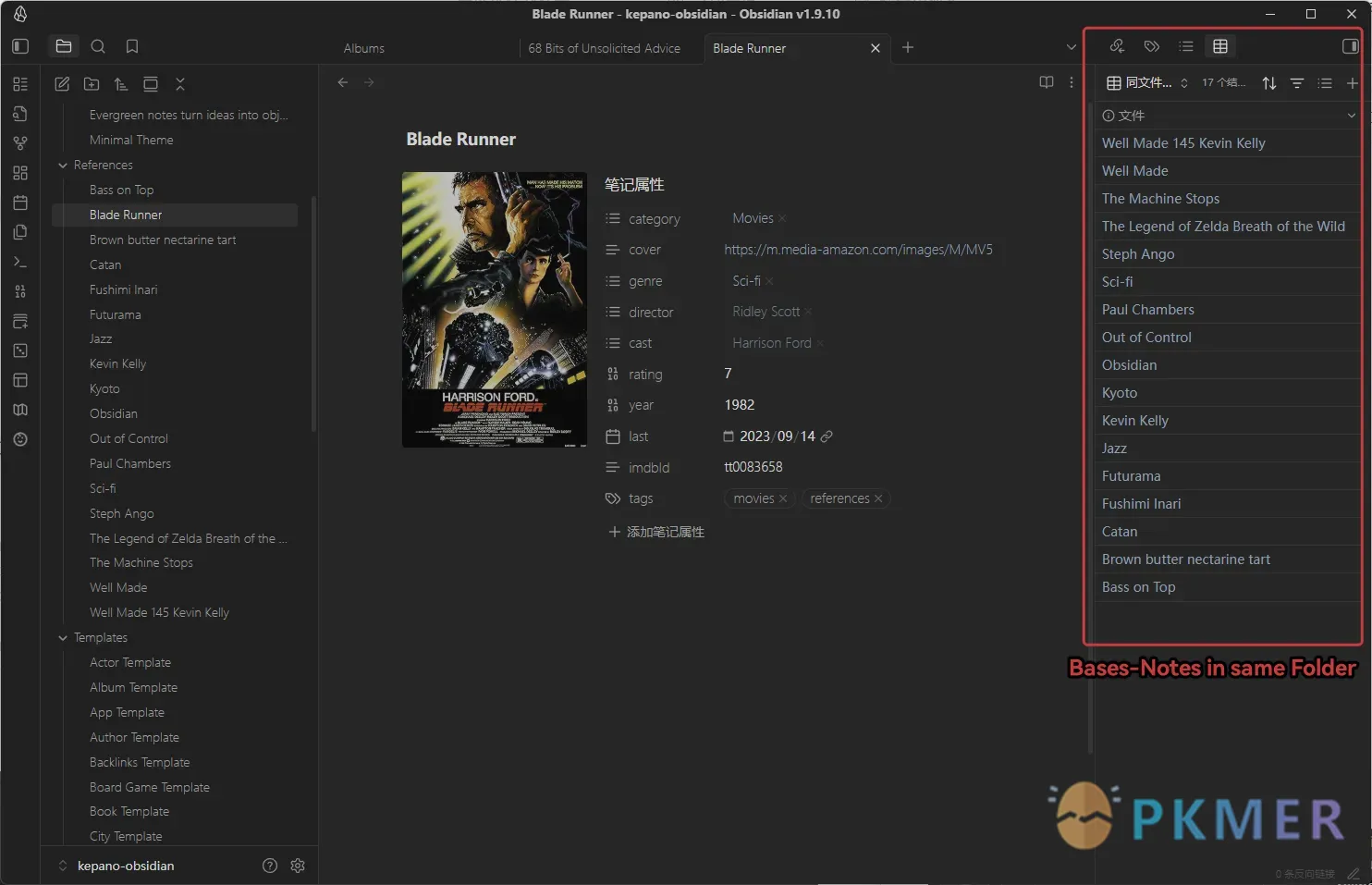This screenshot has height=885, width=1372.
Task: Create a new folder icon
Action: [92, 84]
